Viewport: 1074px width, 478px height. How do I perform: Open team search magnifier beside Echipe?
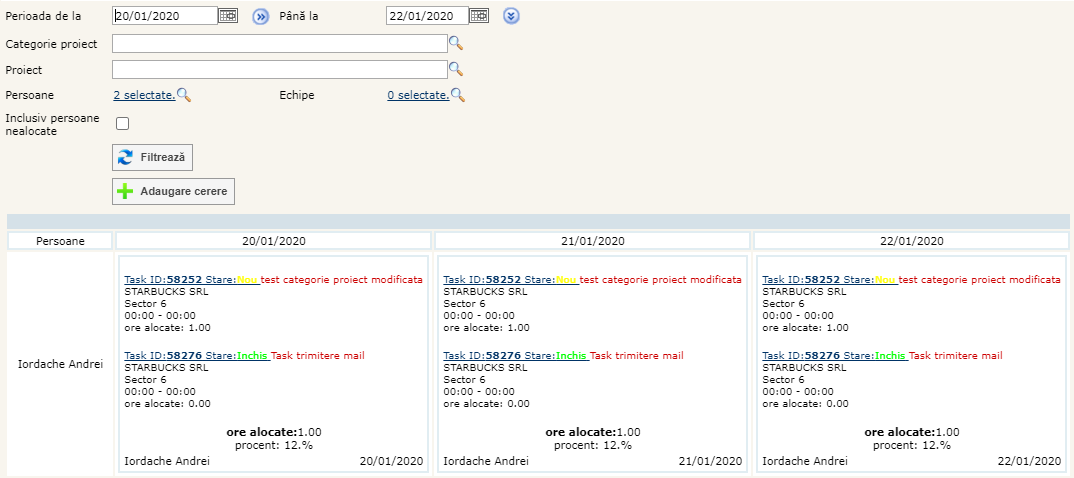tap(458, 95)
